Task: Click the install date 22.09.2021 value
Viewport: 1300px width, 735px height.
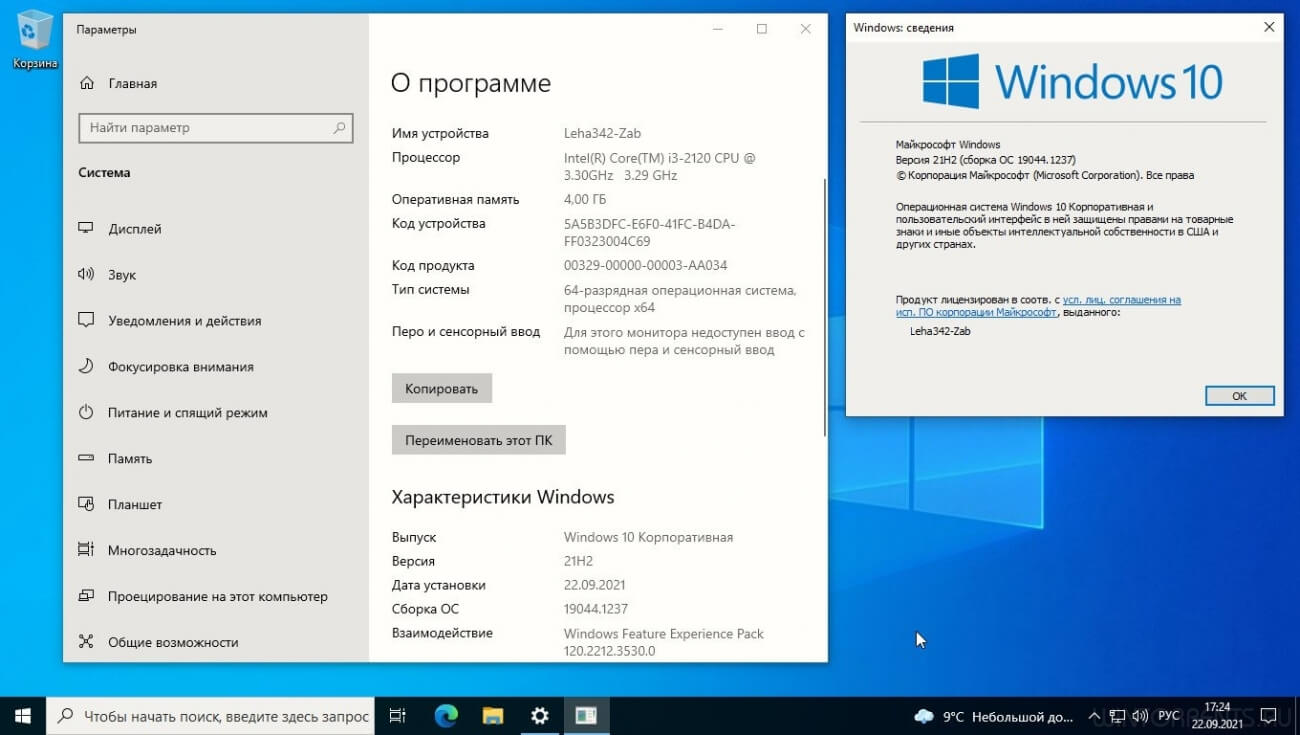Action: pyautogui.click(x=594, y=585)
